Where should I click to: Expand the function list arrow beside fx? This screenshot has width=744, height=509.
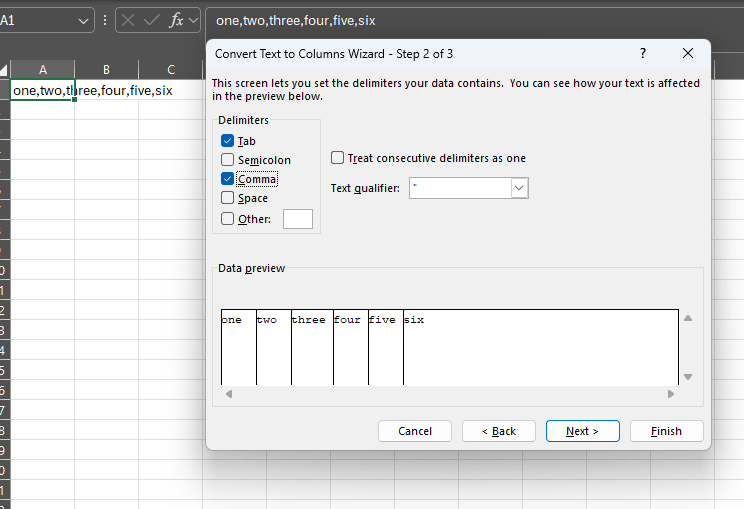193,20
